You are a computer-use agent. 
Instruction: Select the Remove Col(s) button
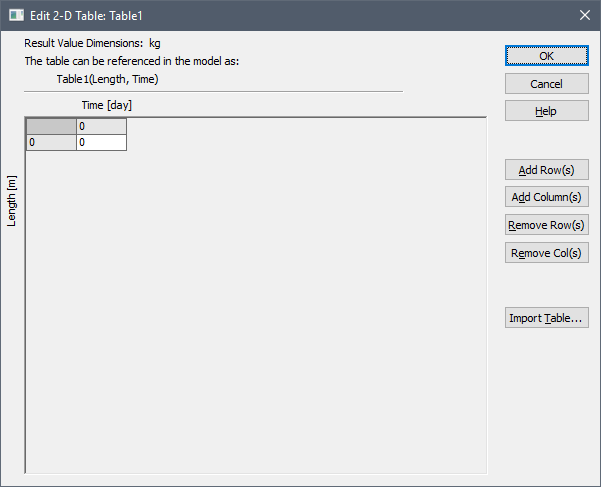[x=547, y=253]
